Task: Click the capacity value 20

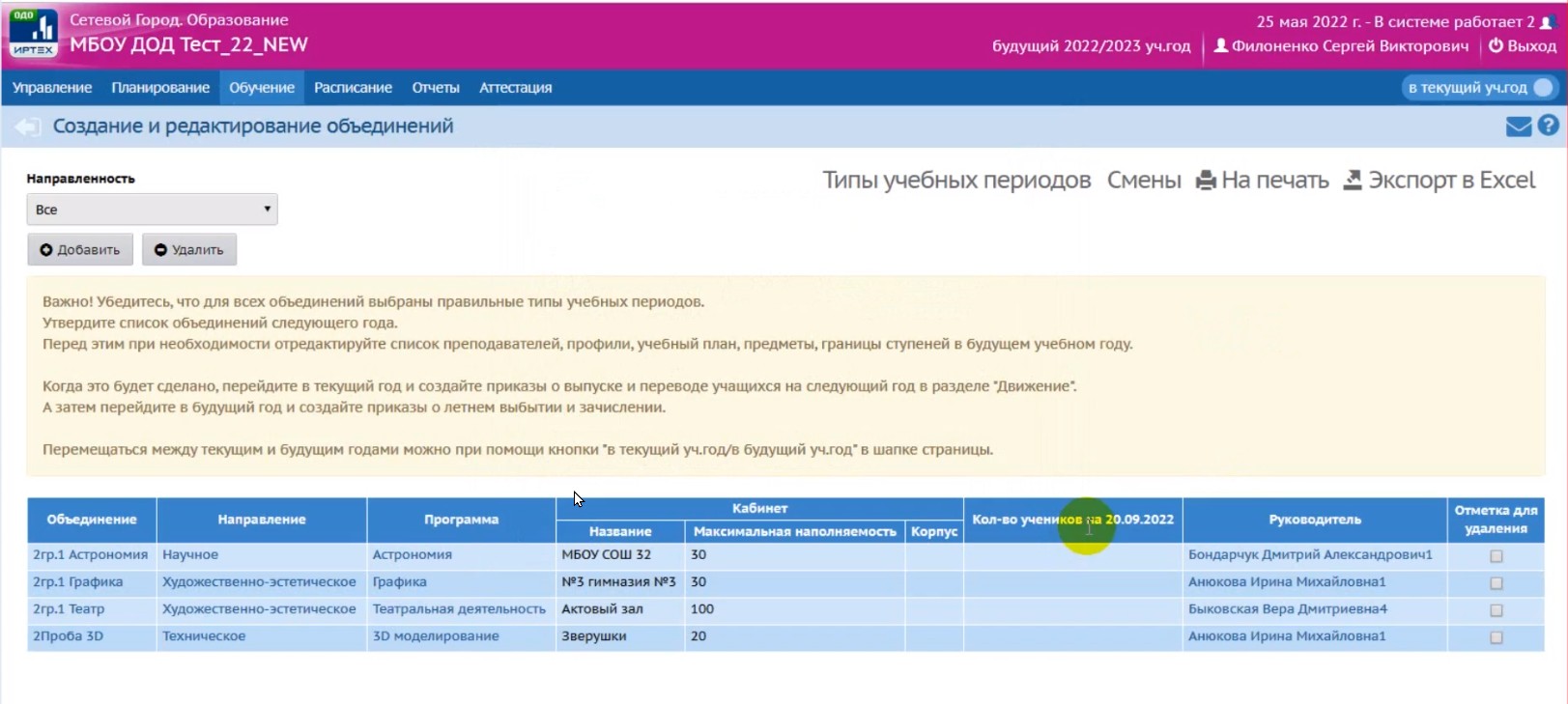Action: [698, 636]
